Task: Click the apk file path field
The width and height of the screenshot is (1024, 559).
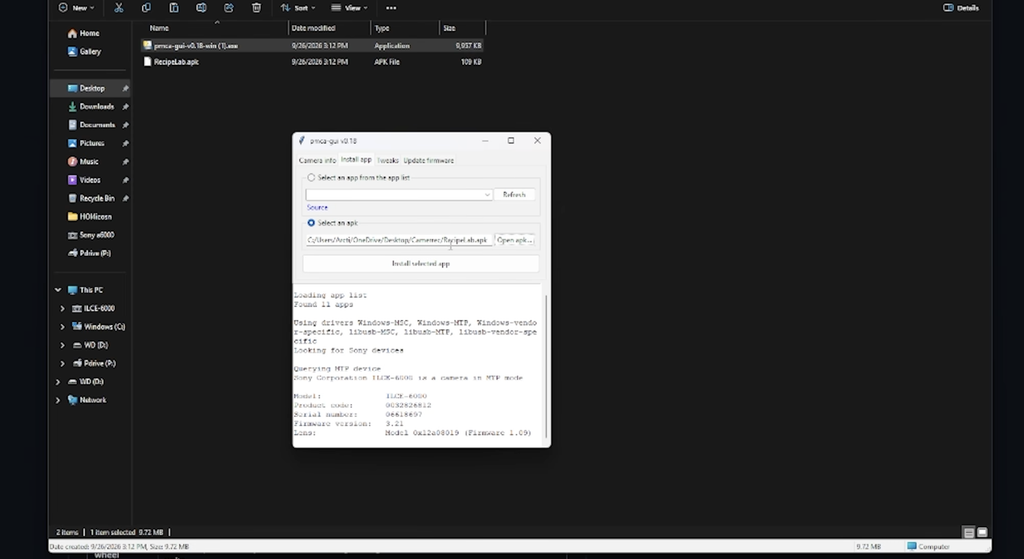Action: point(398,240)
